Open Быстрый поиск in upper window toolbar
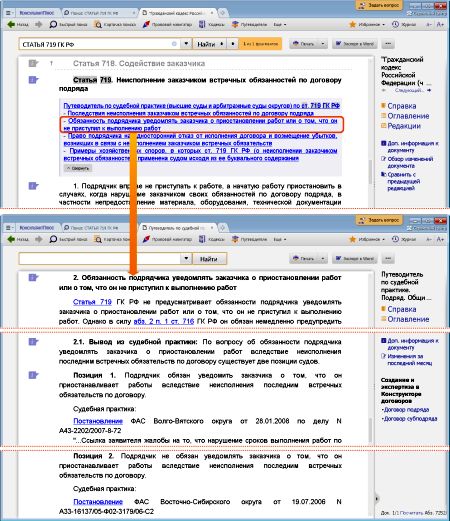 [68, 24]
